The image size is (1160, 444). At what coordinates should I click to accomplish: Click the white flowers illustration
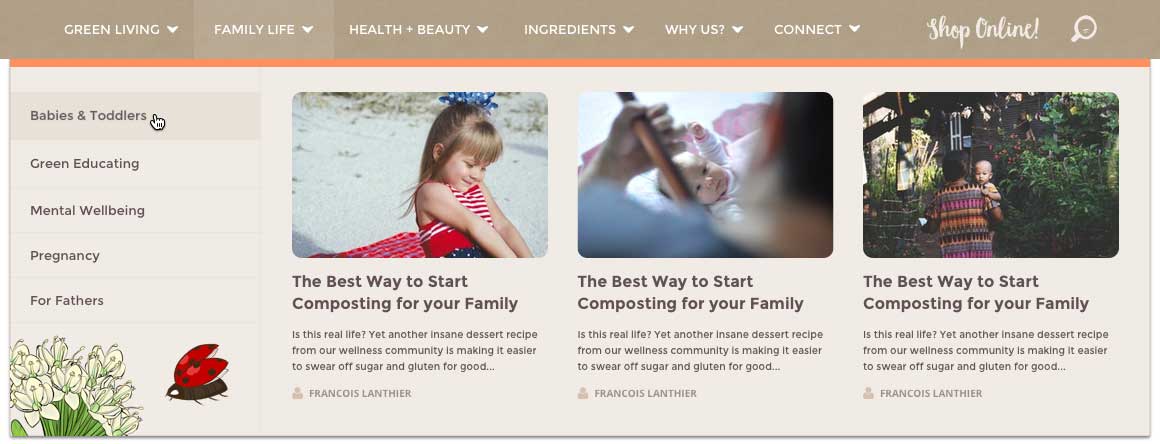75,387
